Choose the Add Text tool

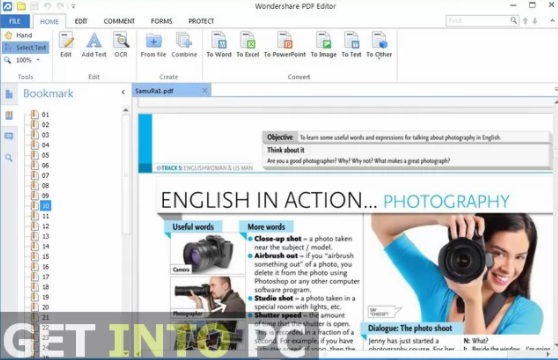point(94,44)
